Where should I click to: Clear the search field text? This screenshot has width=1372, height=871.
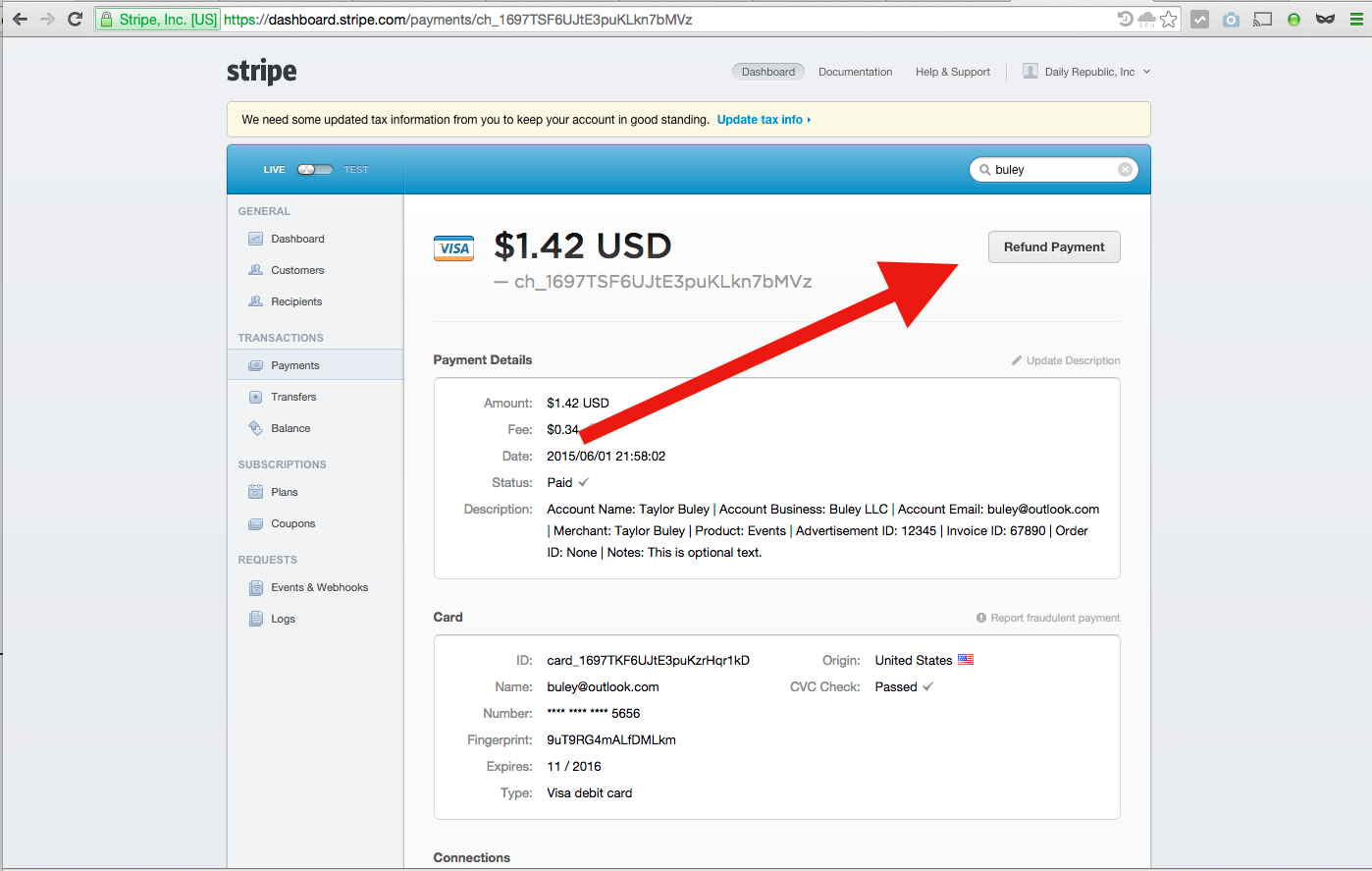point(1125,170)
